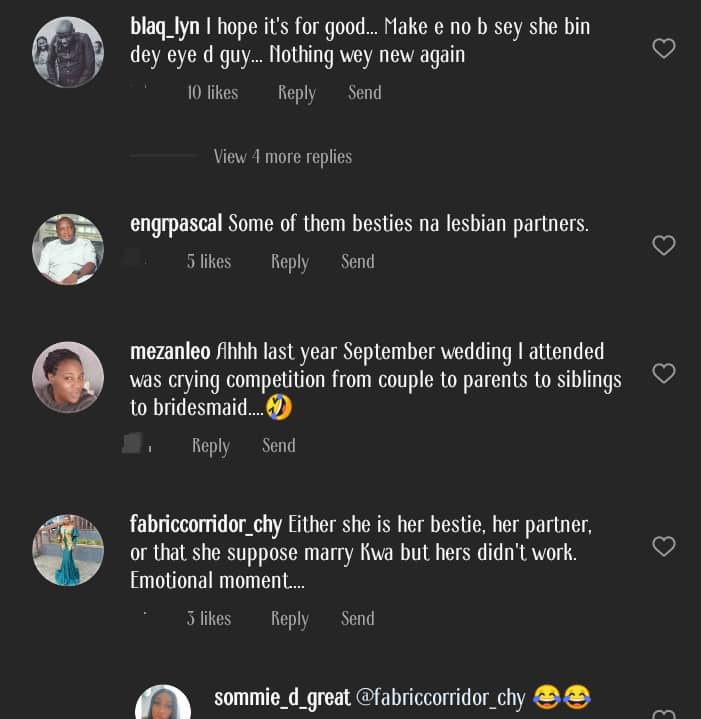Like fabriccorridor_chy's comment heart icon

click(x=664, y=546)
